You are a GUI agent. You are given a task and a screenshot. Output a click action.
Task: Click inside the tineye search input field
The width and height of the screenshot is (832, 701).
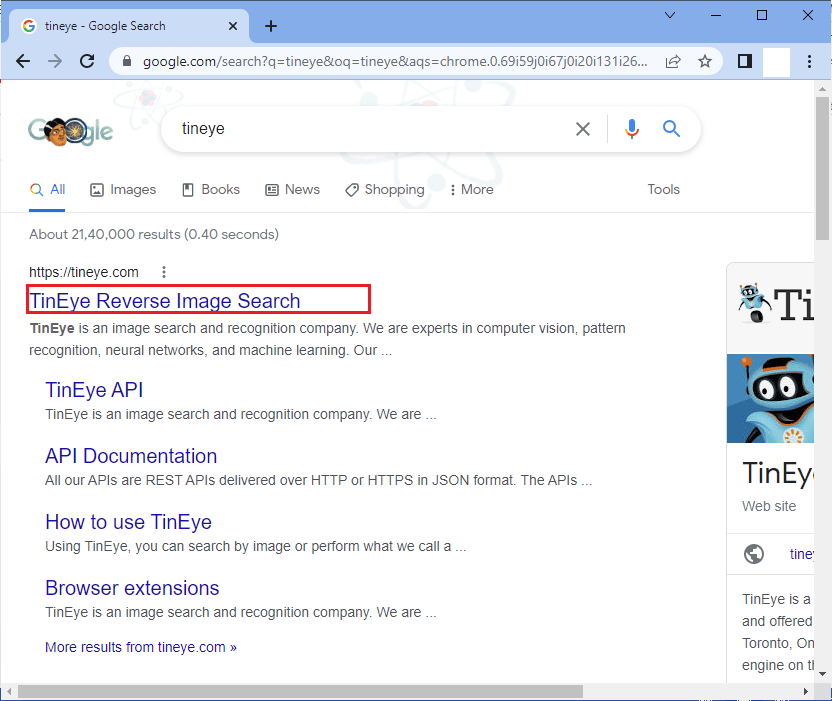click(x=370, y=129)
